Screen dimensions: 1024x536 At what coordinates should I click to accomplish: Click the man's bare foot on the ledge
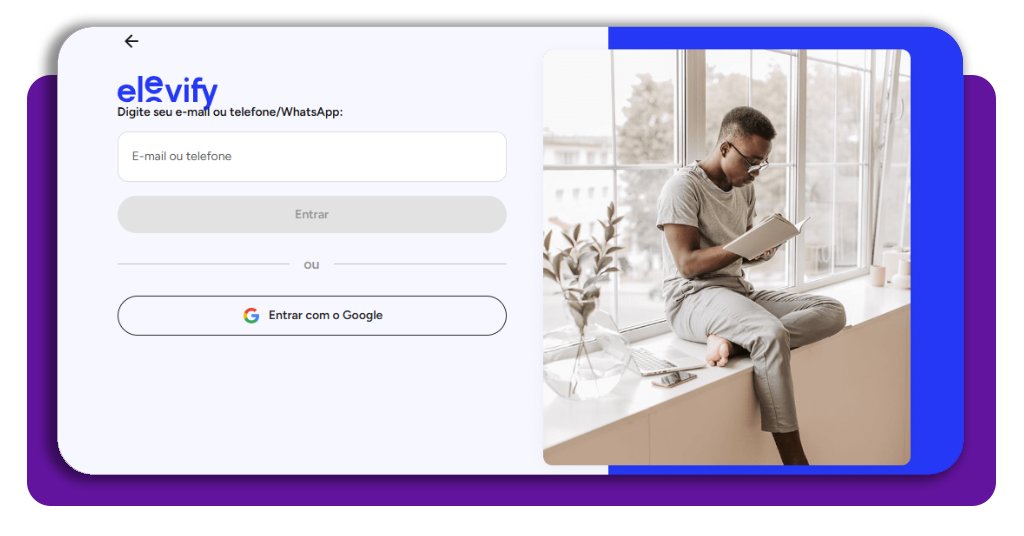(x=719, y=351)
